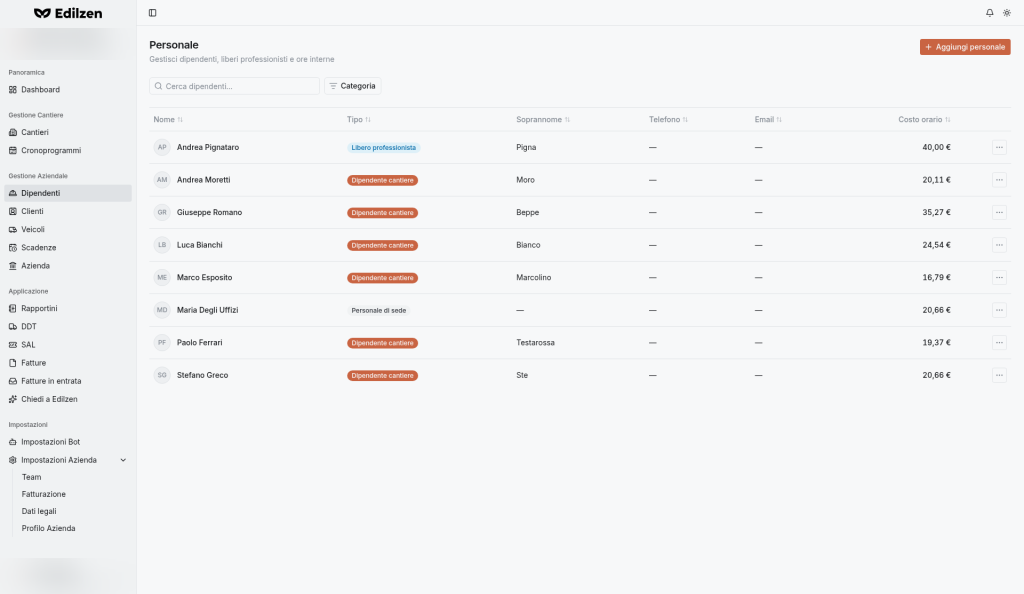The image size is (1024, 594).
Task: Open Dati legali settings sub-item
Action: (39, 511)
